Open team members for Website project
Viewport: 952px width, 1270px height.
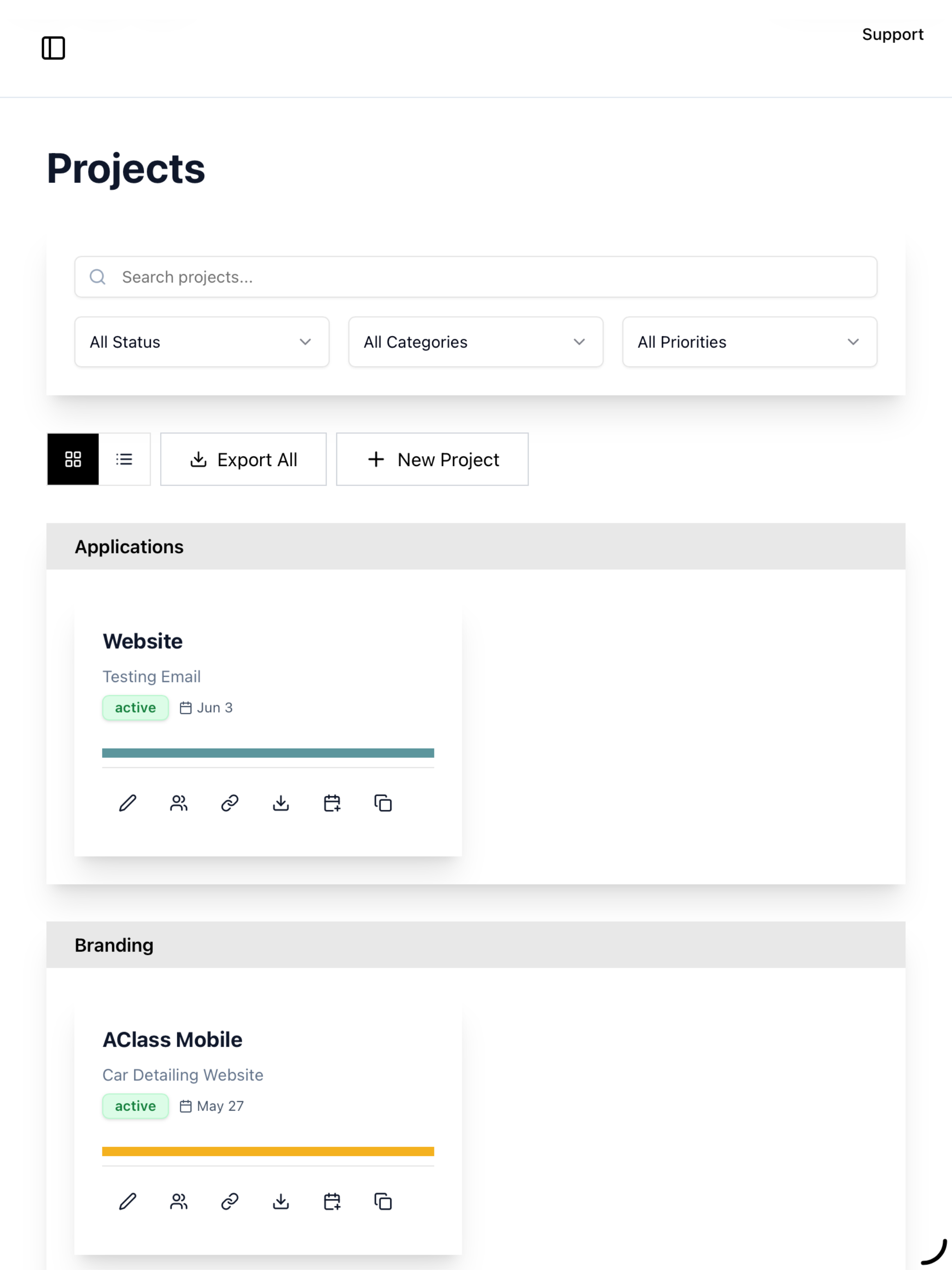pyautogui.click(x=178, y=803)
